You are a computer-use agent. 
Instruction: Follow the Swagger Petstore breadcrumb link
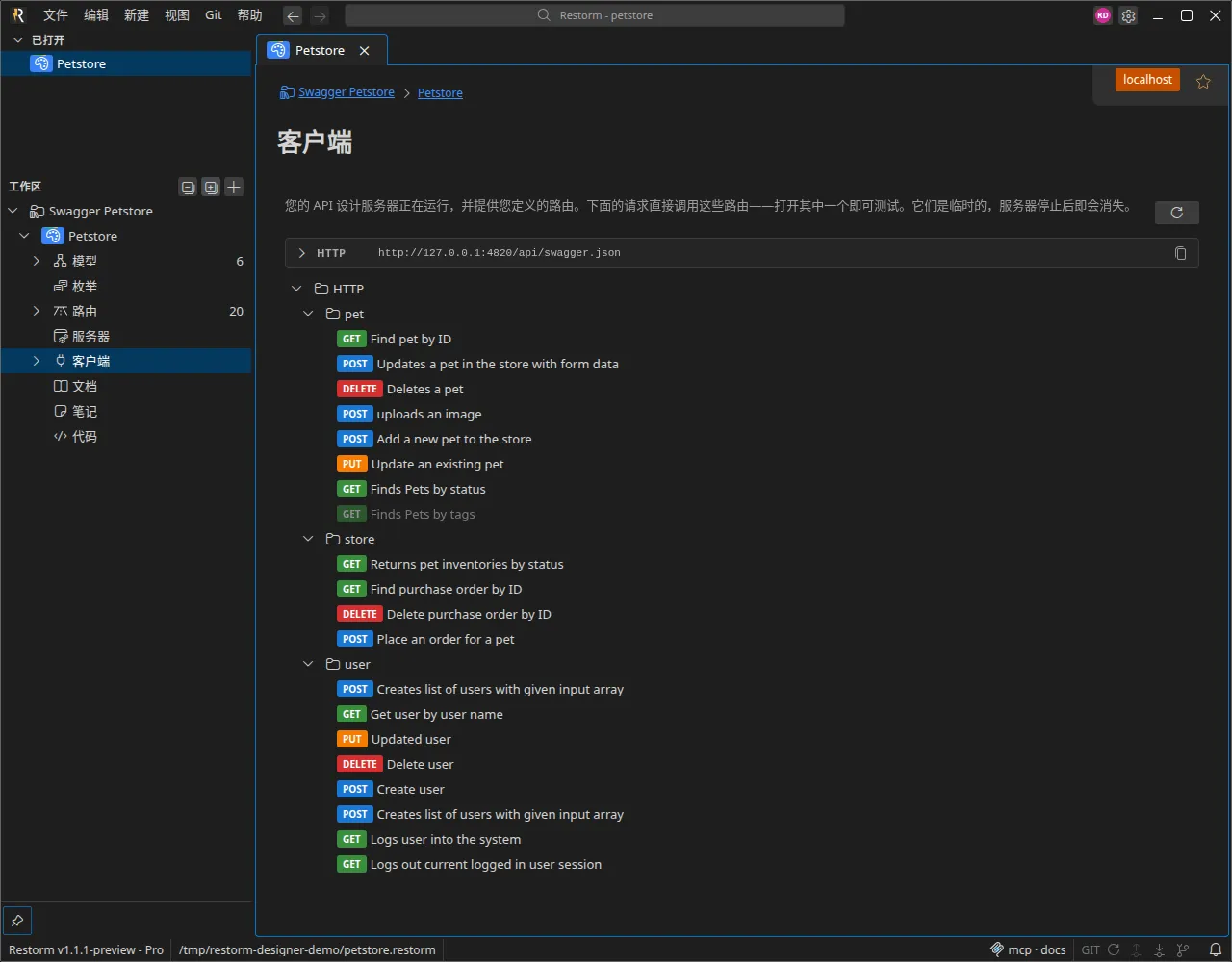[x=346, y=92]
